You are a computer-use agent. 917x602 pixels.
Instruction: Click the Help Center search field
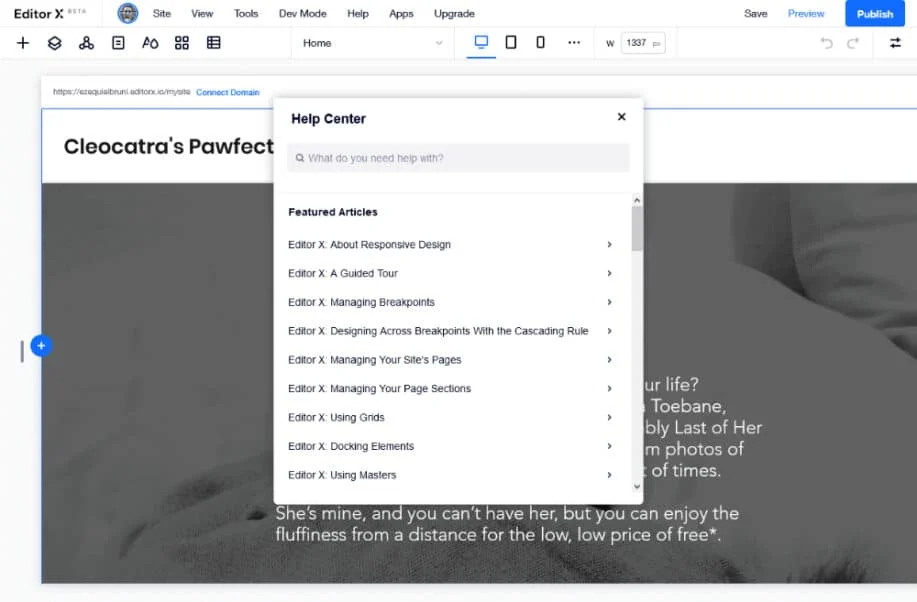click(458, 158)
